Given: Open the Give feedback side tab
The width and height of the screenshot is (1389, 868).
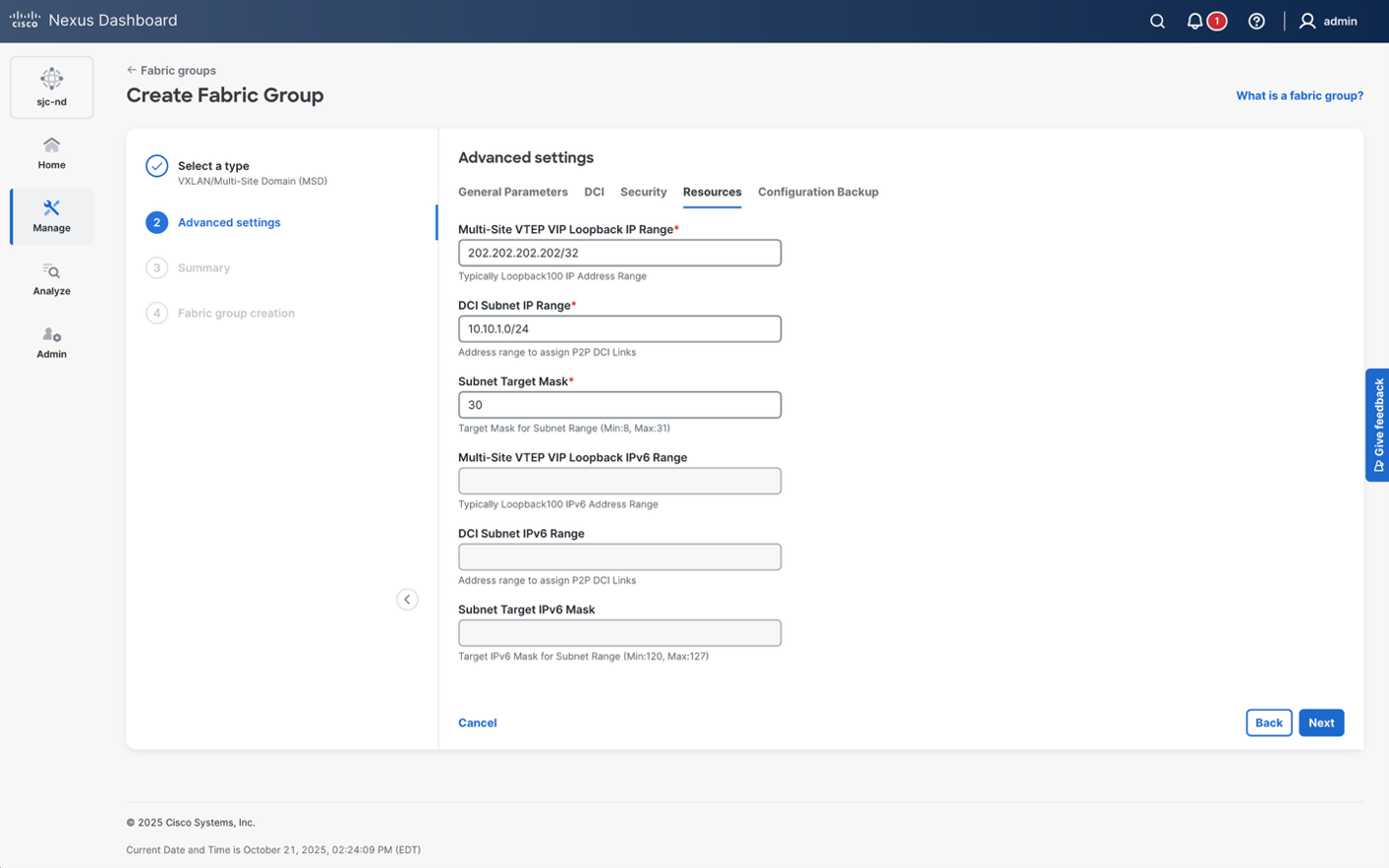Looking at the screenshot, I should pyautogui.click(x=1377, y=425).
